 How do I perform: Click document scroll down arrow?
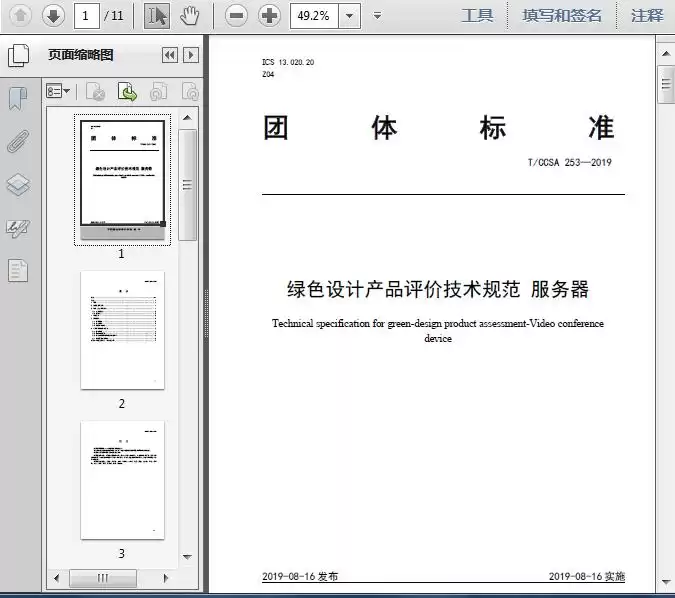point(666,582)
